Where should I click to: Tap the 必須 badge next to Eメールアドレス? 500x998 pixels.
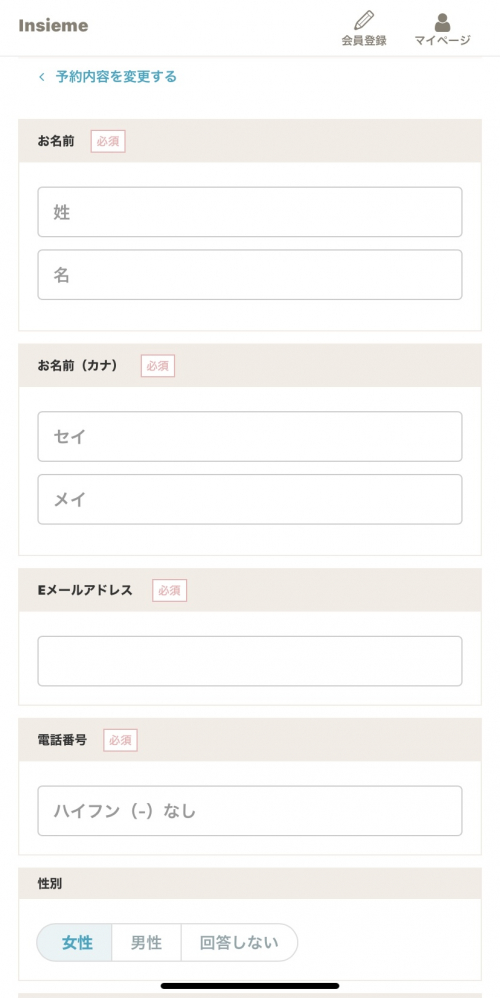(x=169, y=591)
